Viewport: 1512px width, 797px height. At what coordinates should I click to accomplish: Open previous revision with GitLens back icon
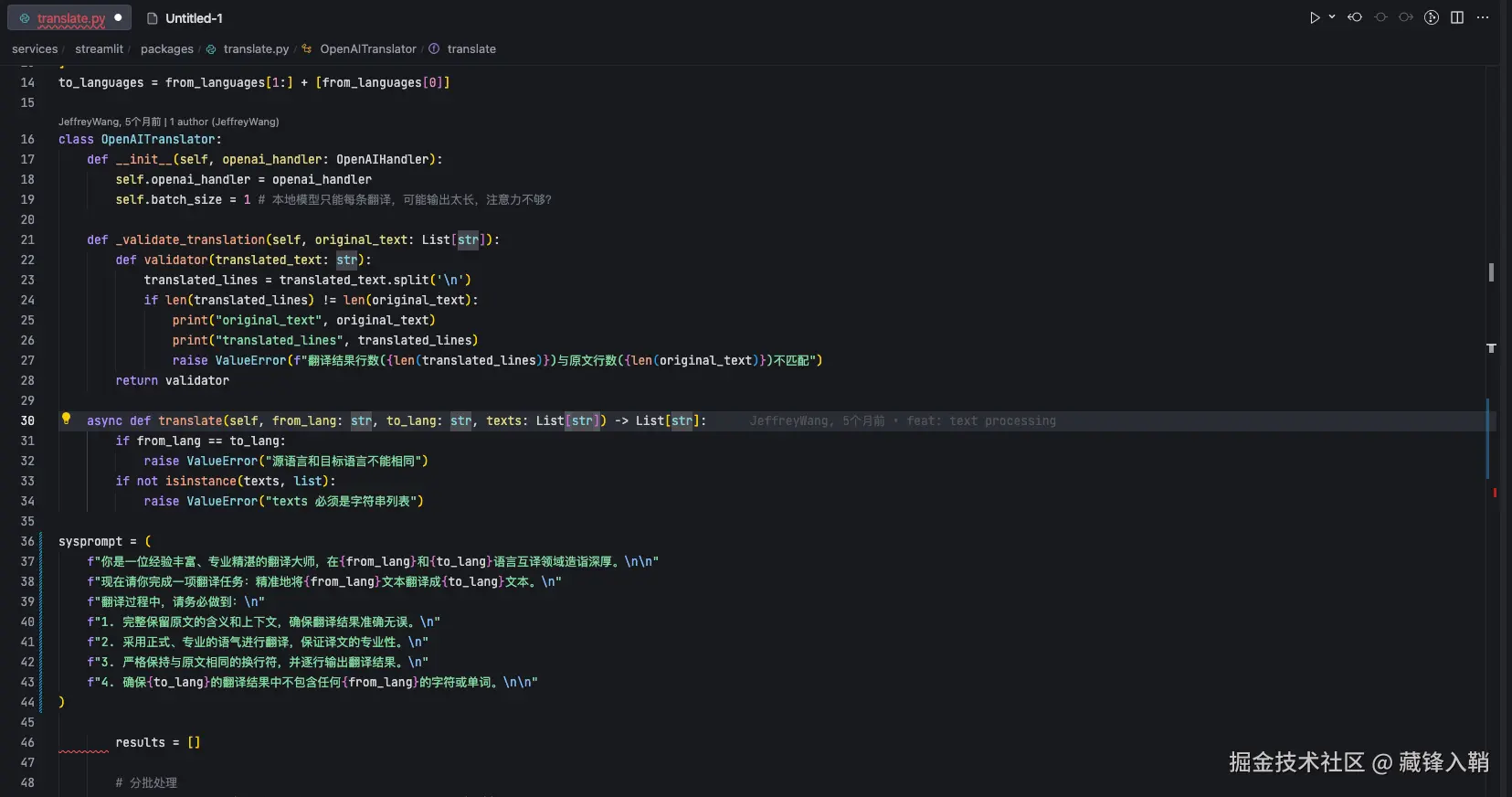(x=1355, y=17)
